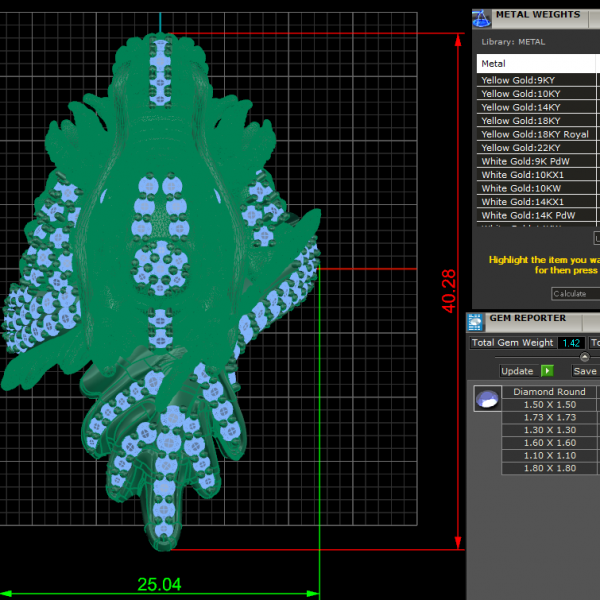Click the Metal Weights panel icon

(481, 17)
